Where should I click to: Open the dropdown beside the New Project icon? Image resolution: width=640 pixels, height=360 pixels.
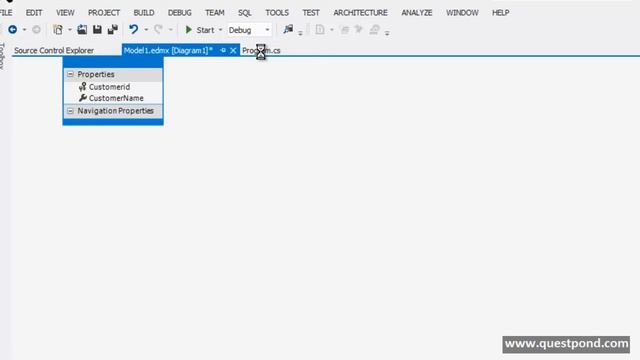(x=69, y=30)
